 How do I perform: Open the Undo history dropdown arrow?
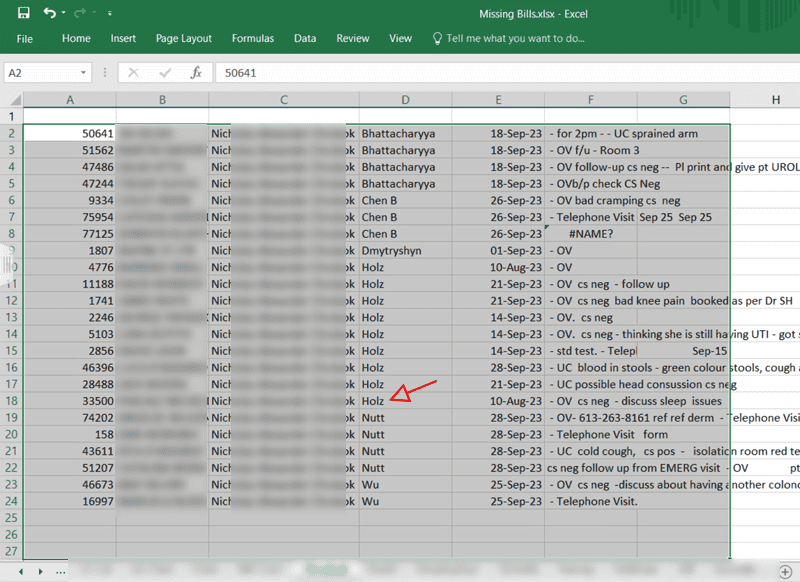pyautogui.click(x=63, y=13)
